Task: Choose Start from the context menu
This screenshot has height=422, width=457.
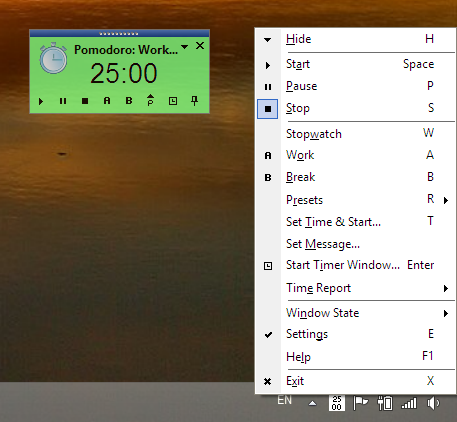Action: pyautogui.click(x=356, y=64)
